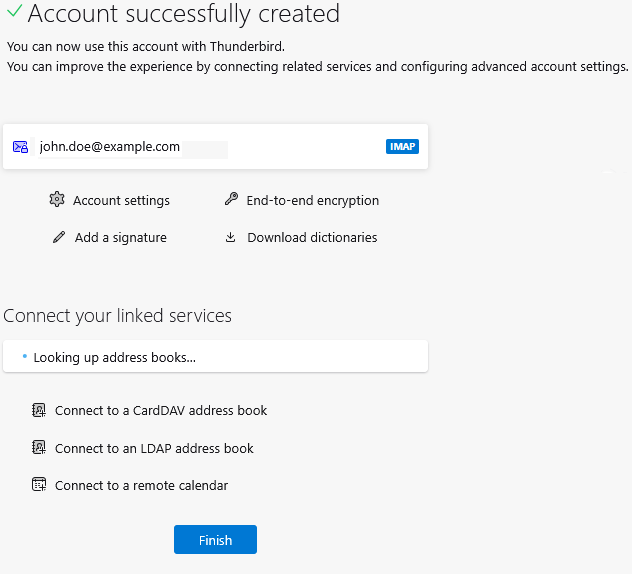Open the Account settings link

[x=121, y=201]
